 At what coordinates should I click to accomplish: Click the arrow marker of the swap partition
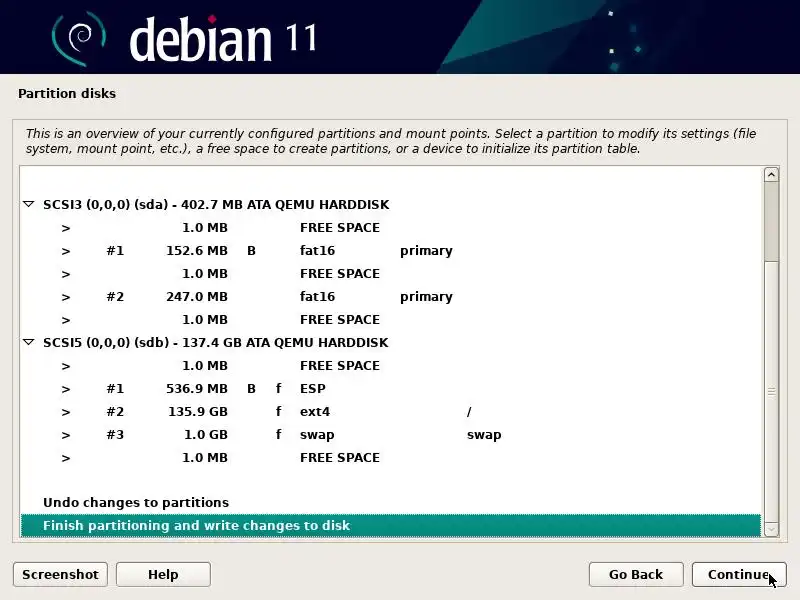(x=66, y=435)
